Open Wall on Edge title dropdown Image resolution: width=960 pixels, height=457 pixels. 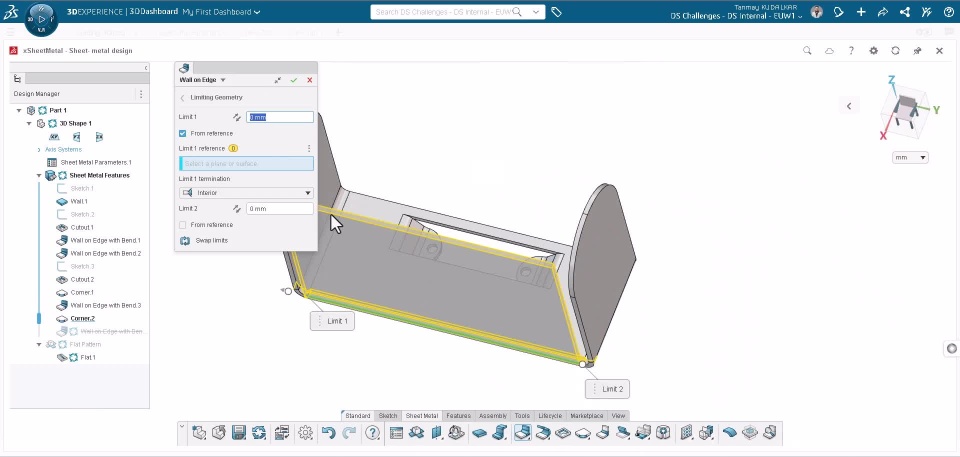coord(223,80)
